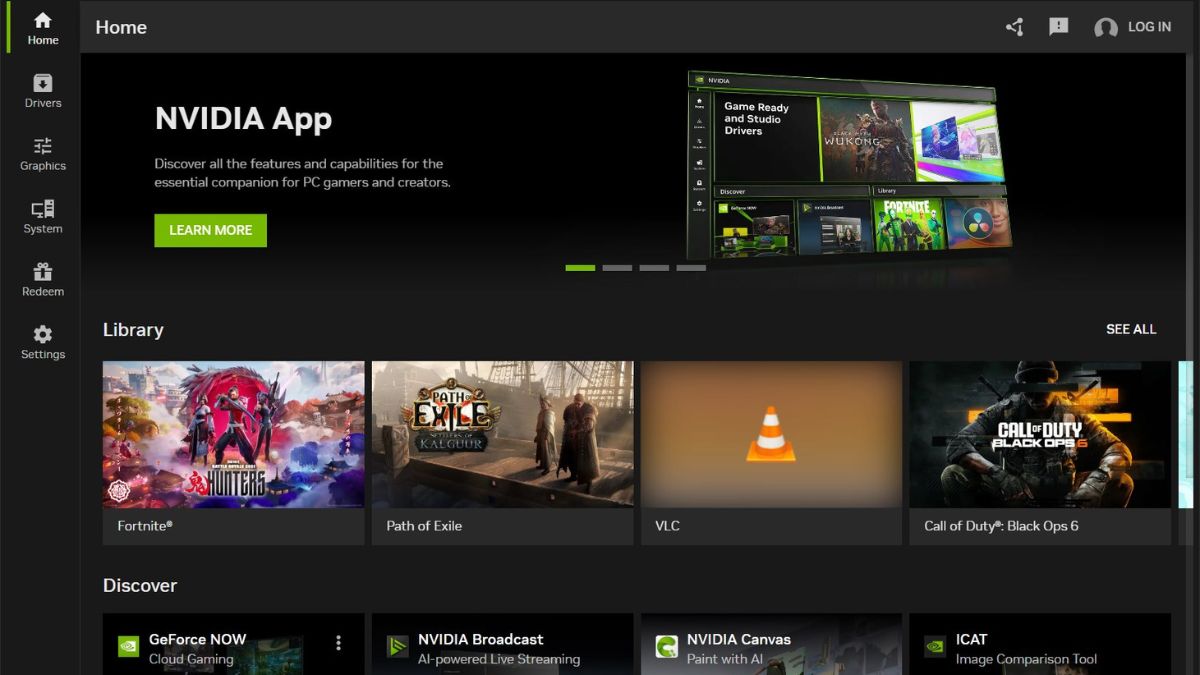Click the VLC title text
The height and width of the screenshot is (675, 1200).
point(667,526)
